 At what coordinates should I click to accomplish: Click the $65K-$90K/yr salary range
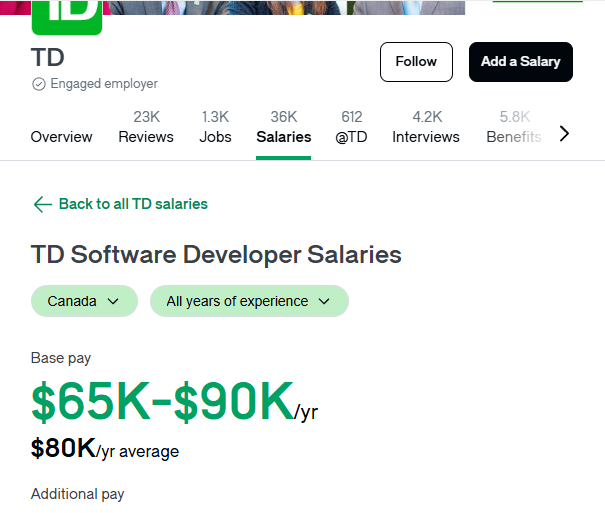point(174,401)
